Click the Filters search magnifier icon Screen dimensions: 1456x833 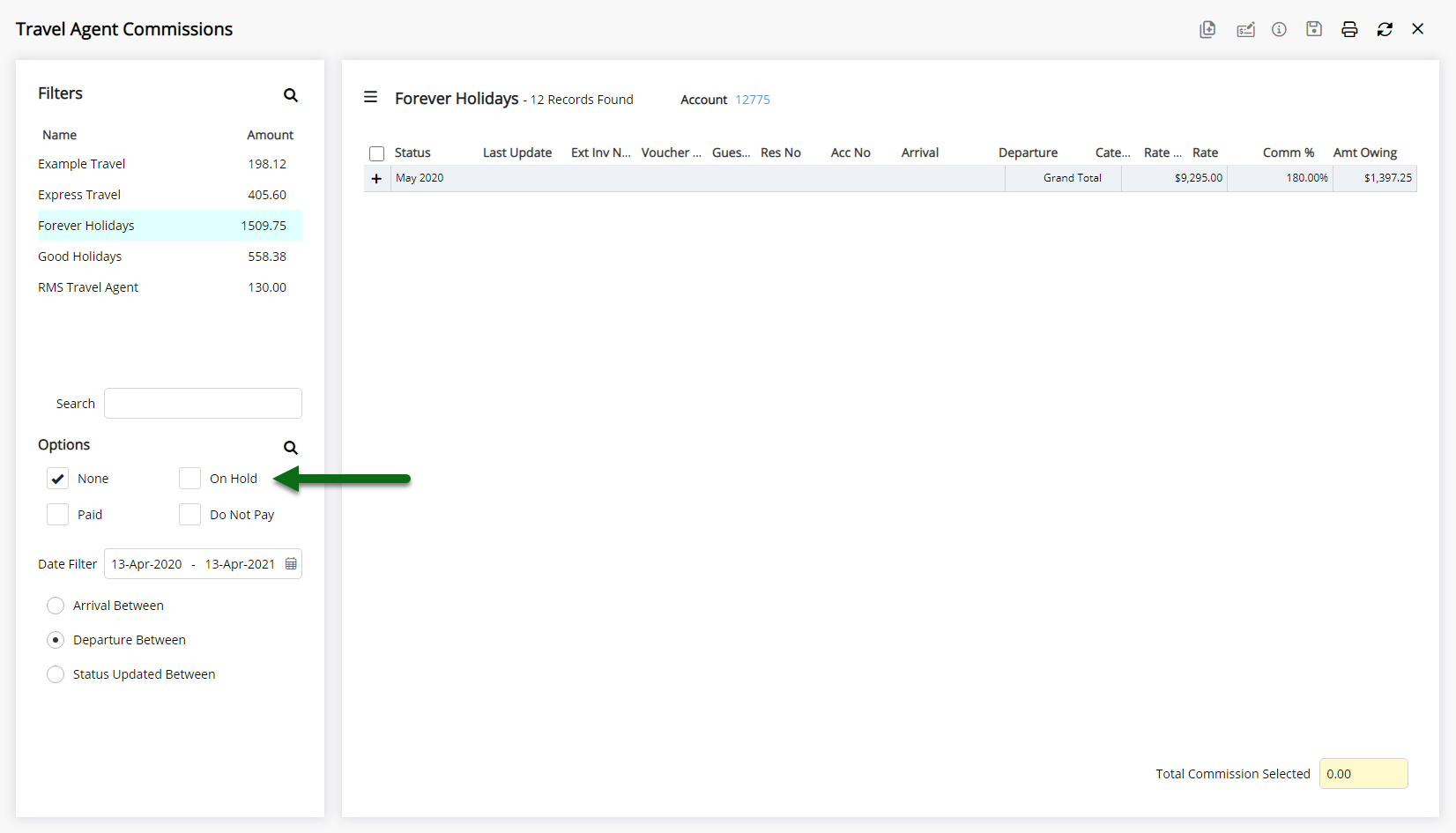pos(291,95)
